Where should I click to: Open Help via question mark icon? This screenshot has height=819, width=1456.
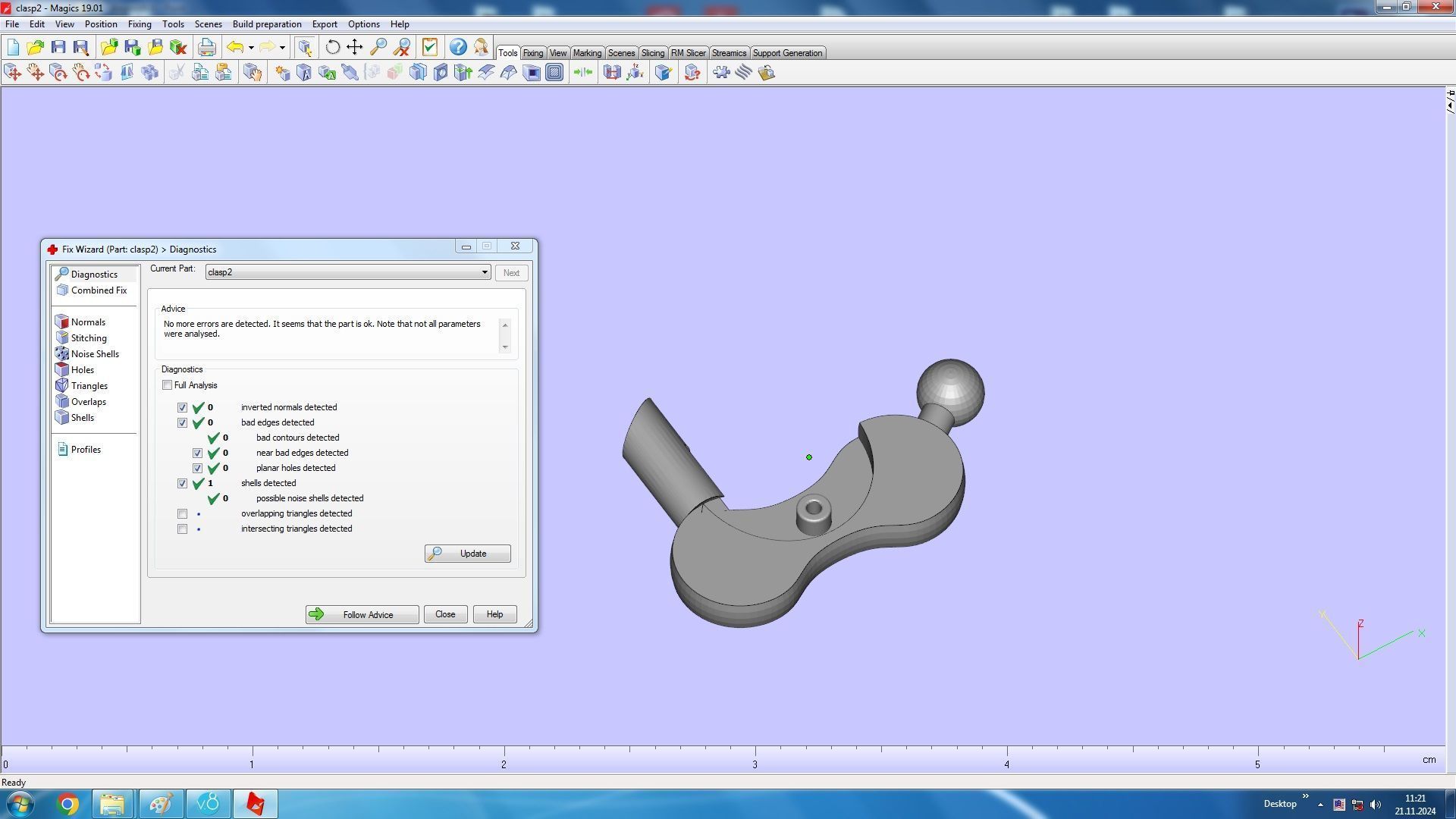(458, 47)
